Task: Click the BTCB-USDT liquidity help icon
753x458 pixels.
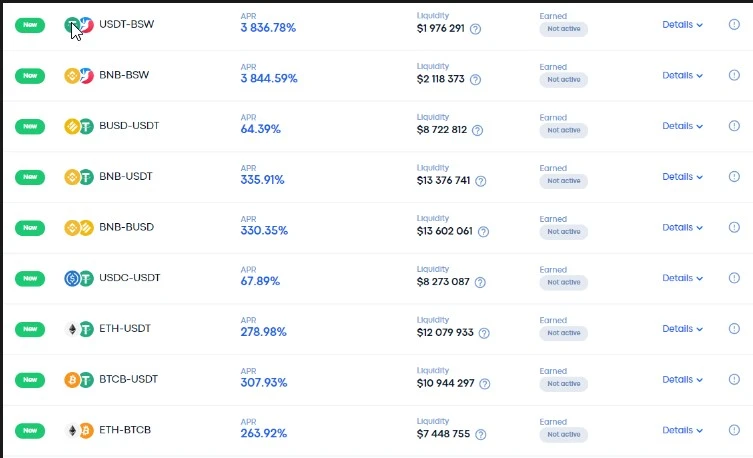Action: (485, 384)
